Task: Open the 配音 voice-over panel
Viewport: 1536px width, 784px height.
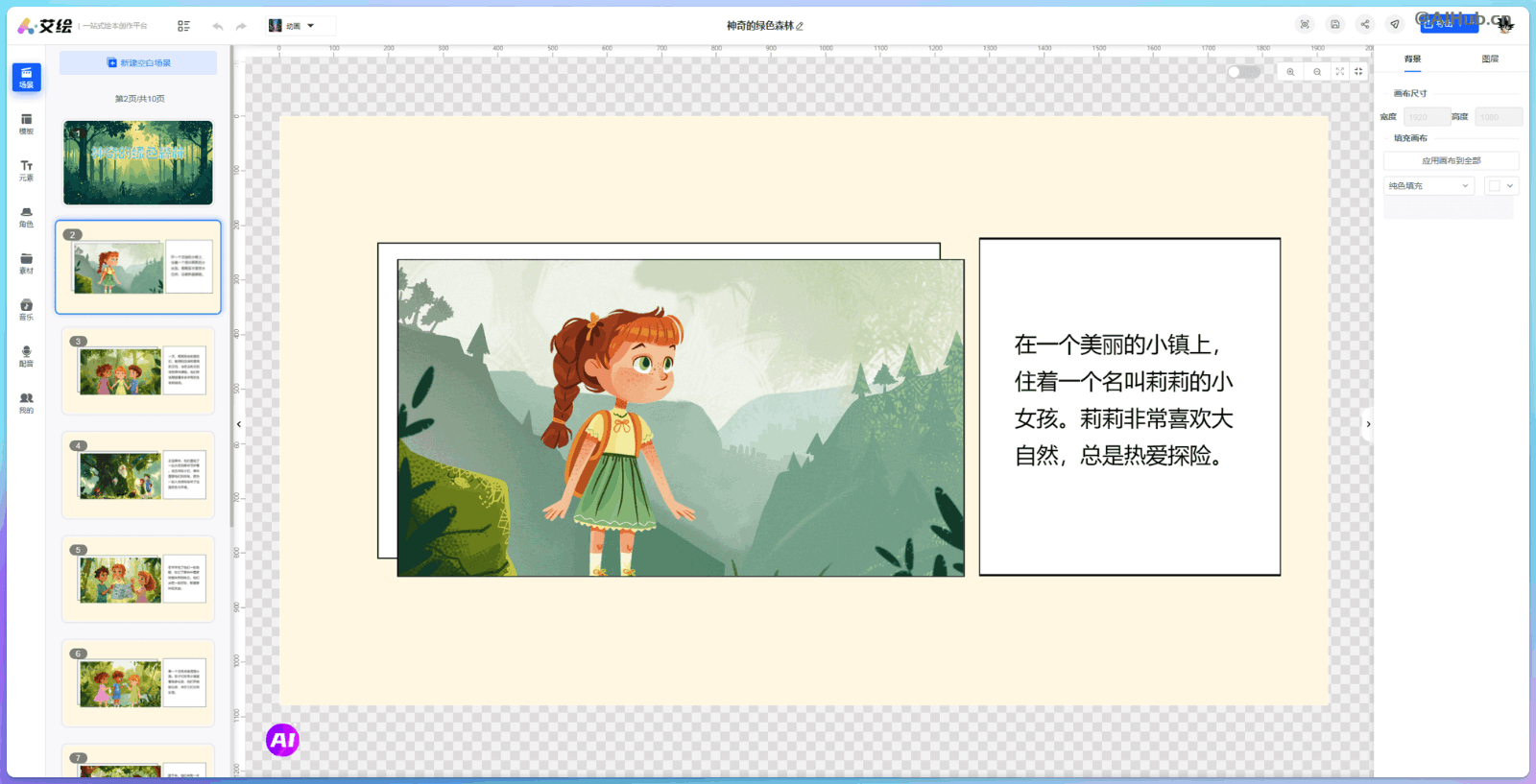Action: [26, 356]
